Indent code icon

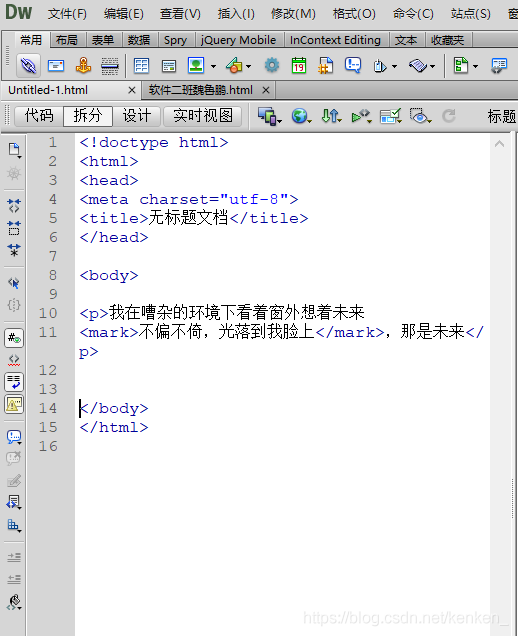(x=14, y=557)
